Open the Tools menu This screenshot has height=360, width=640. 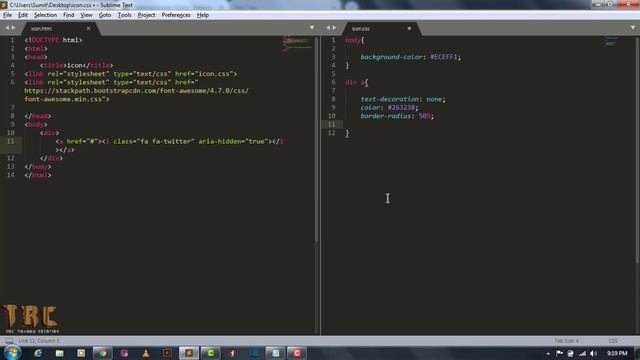point(124,15)
